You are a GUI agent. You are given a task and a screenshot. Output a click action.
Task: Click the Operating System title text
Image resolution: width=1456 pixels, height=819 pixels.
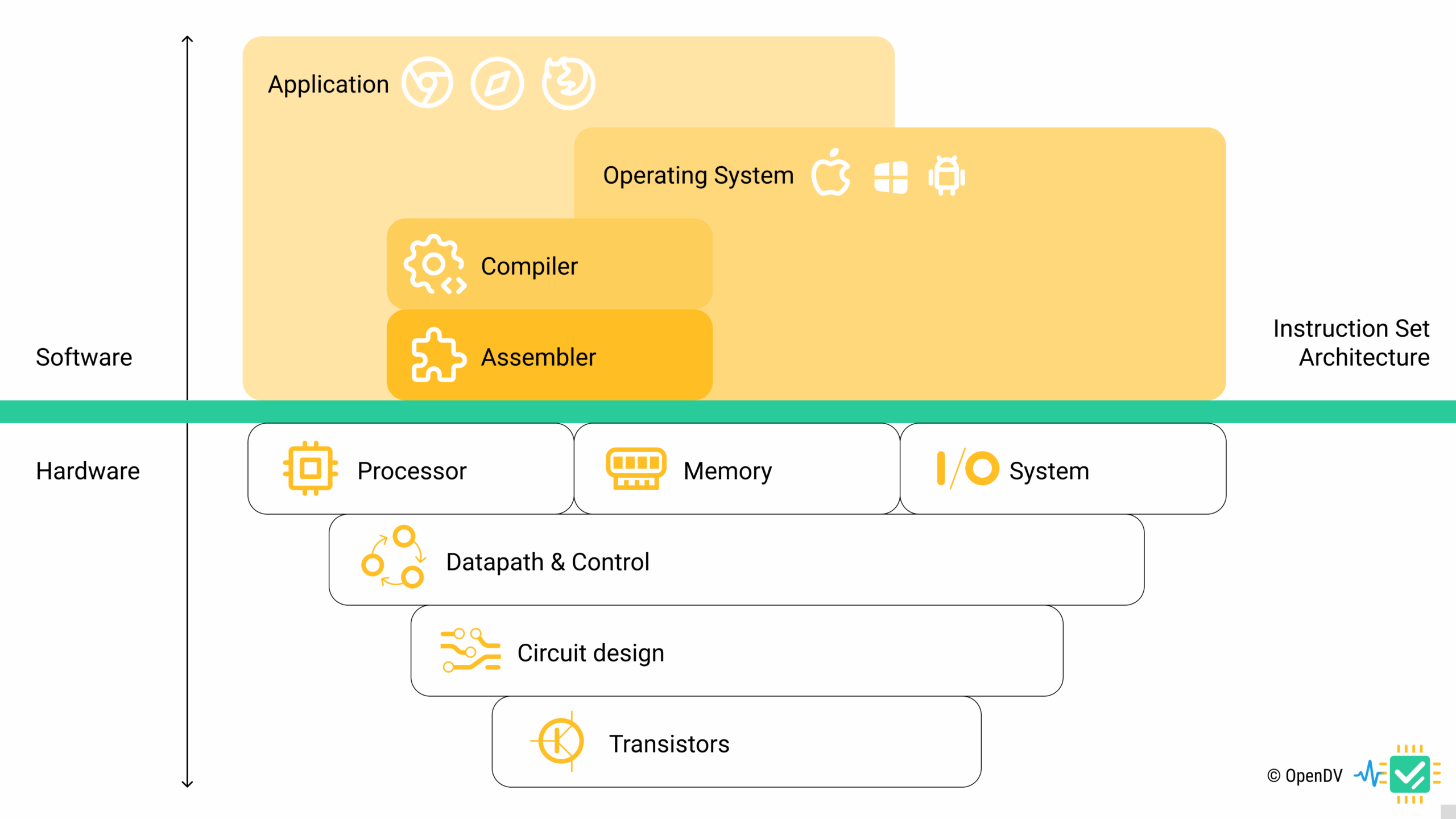coord(698,175)
